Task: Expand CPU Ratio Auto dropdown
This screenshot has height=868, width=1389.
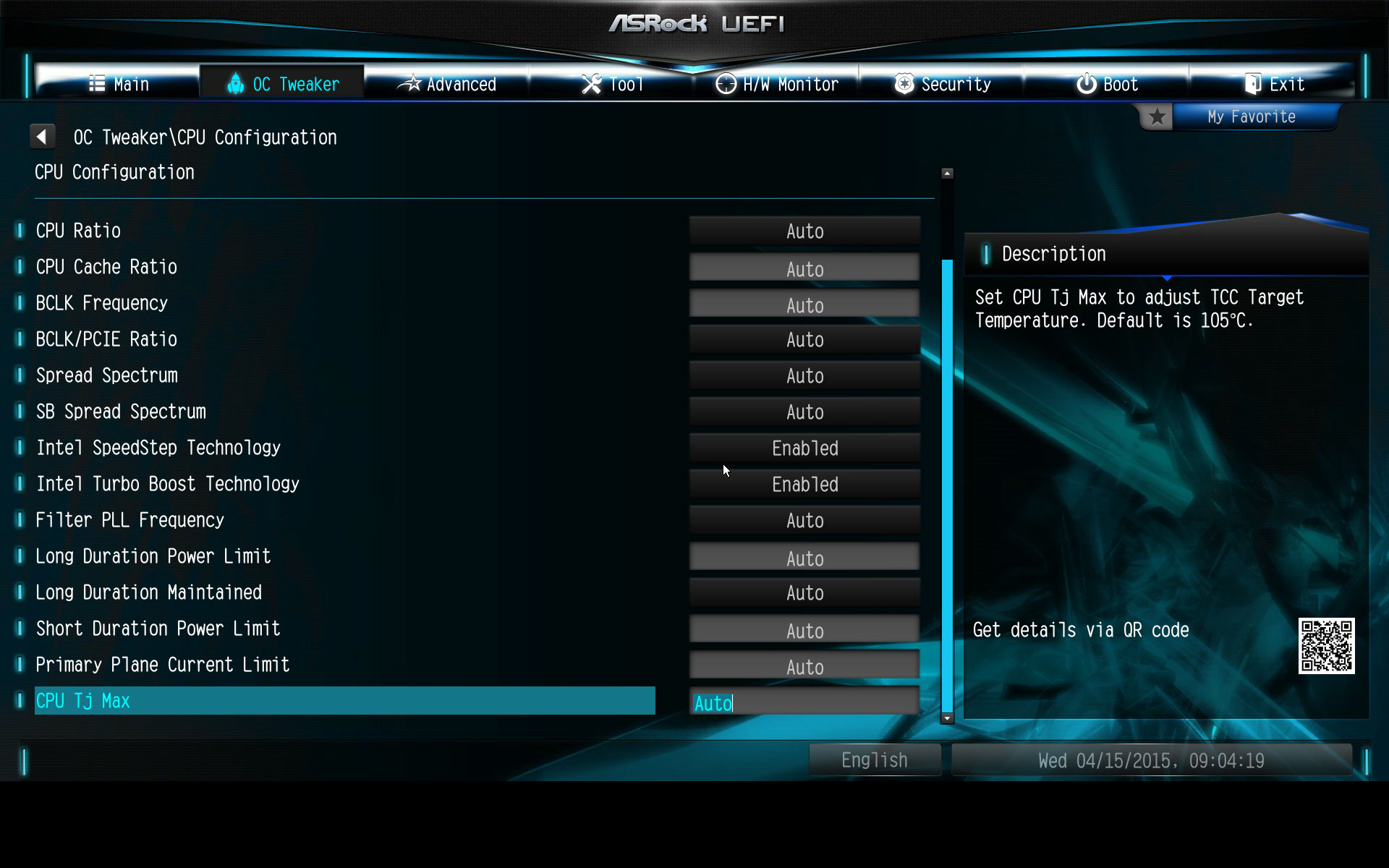Action: (x=805, y=231)
